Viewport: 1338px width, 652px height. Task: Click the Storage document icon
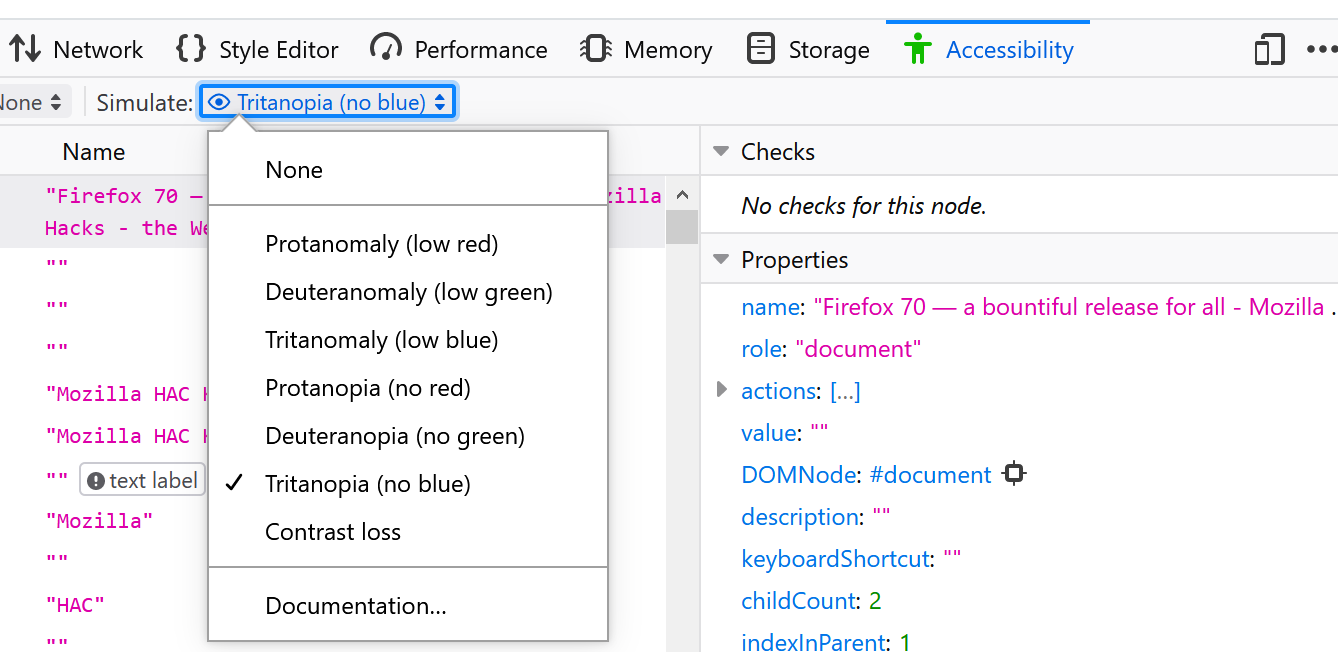[x=761, y=48]
